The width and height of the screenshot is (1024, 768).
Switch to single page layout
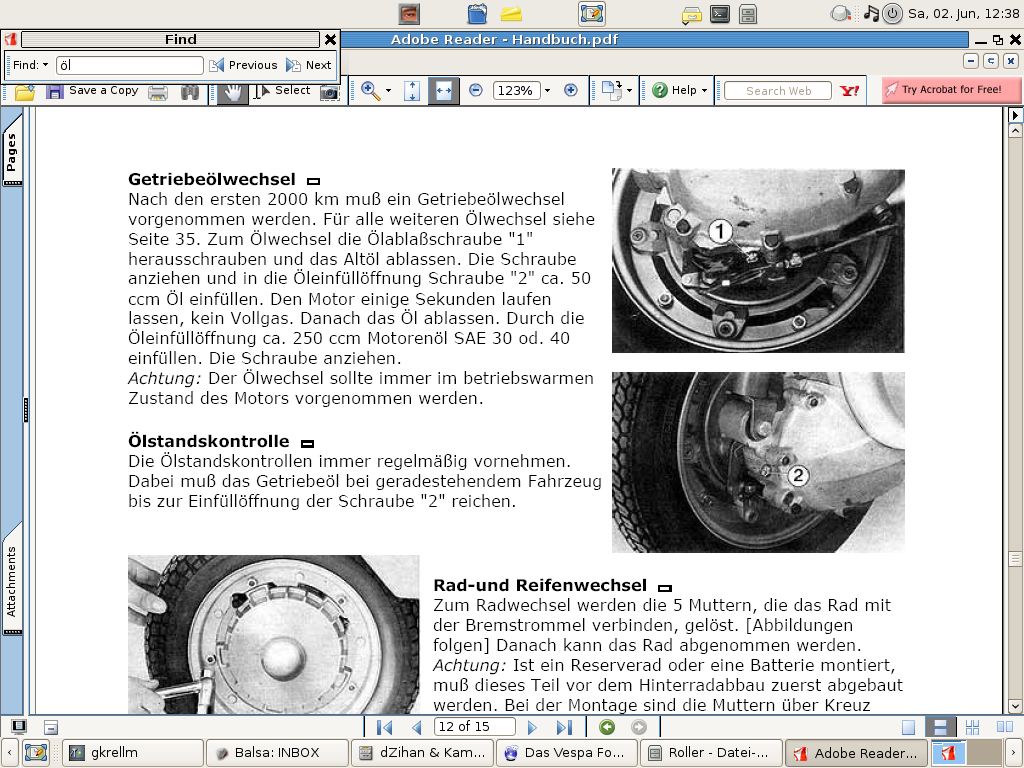(x=908, y=727)
